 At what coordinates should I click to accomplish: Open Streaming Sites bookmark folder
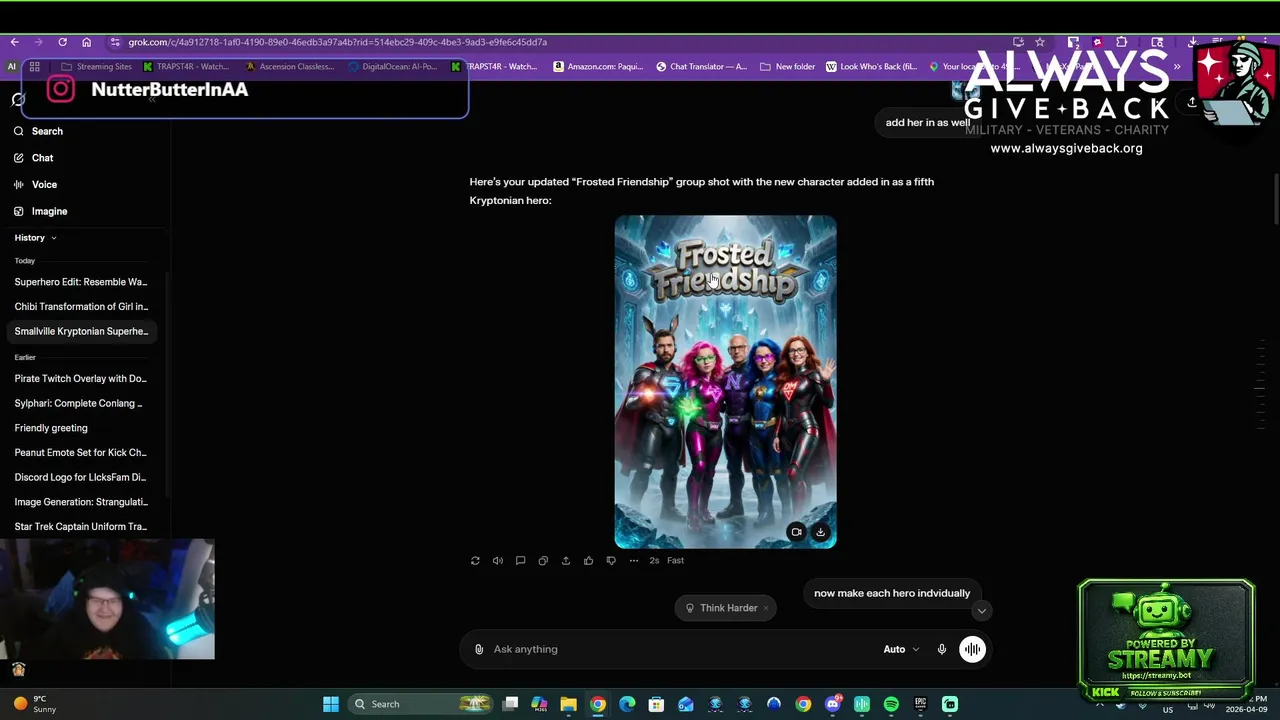tap(96, 67)
